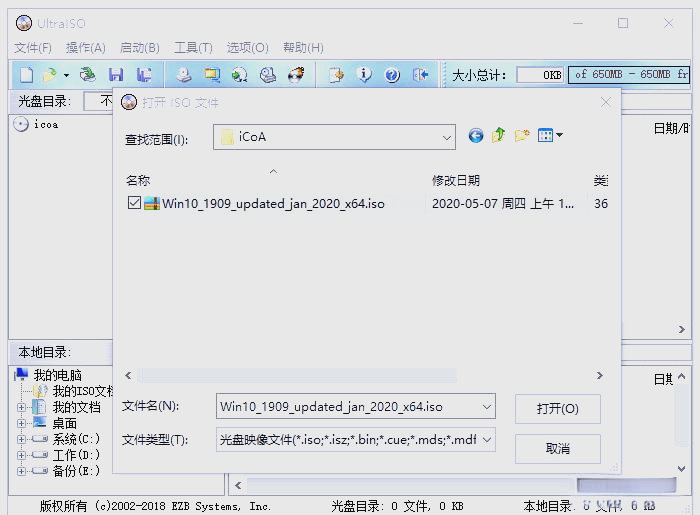Click the UltraISO title bar icon
This screenshot has height=515, width=700.
(24, 23)
